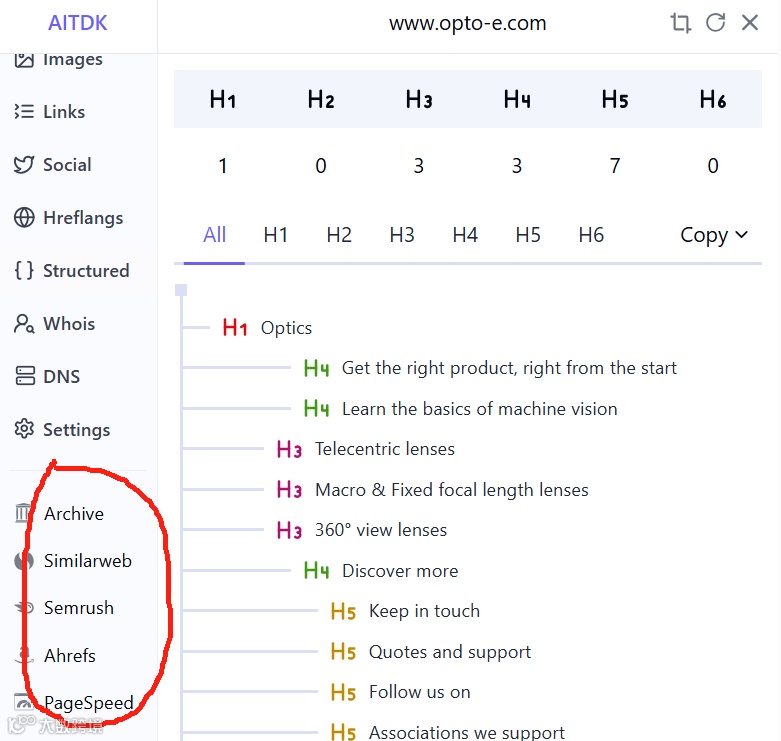Screen dimensions: 781x741
Task: Open the Similarweb link
Action: click(88, 561)
